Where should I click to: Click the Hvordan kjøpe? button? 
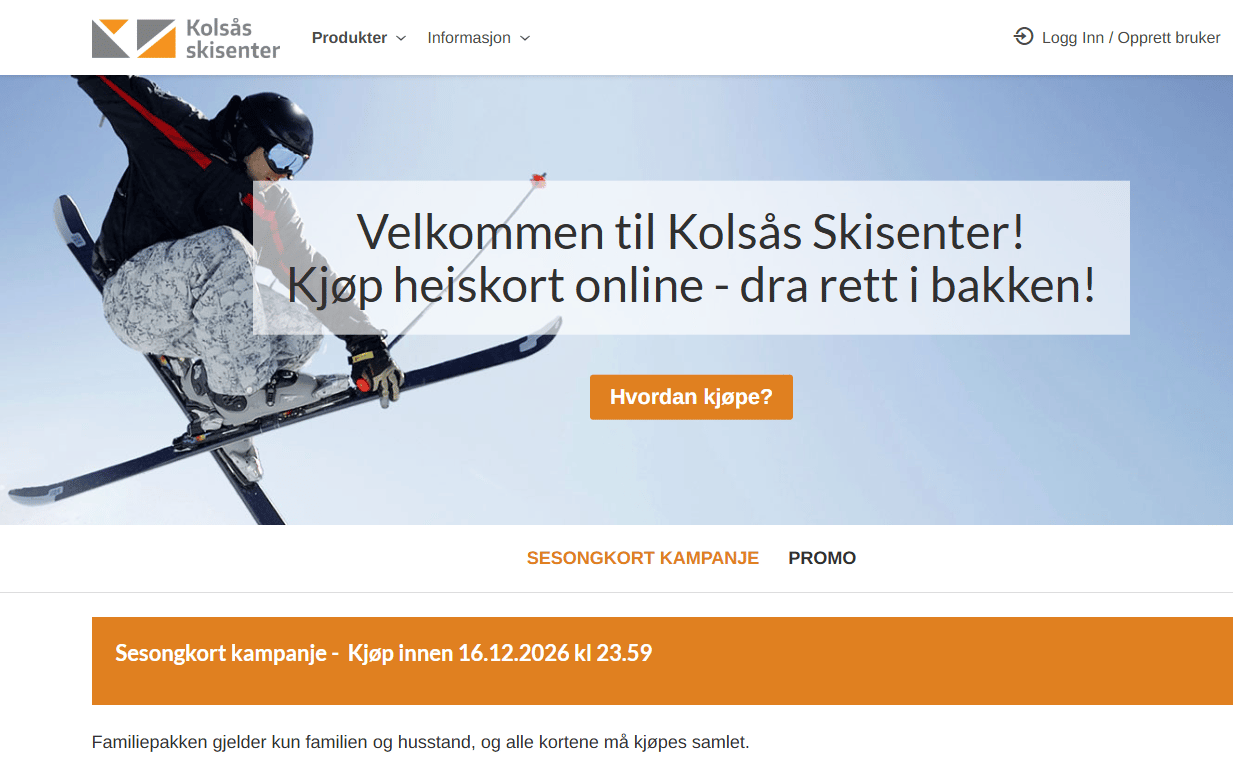(691, 397)
